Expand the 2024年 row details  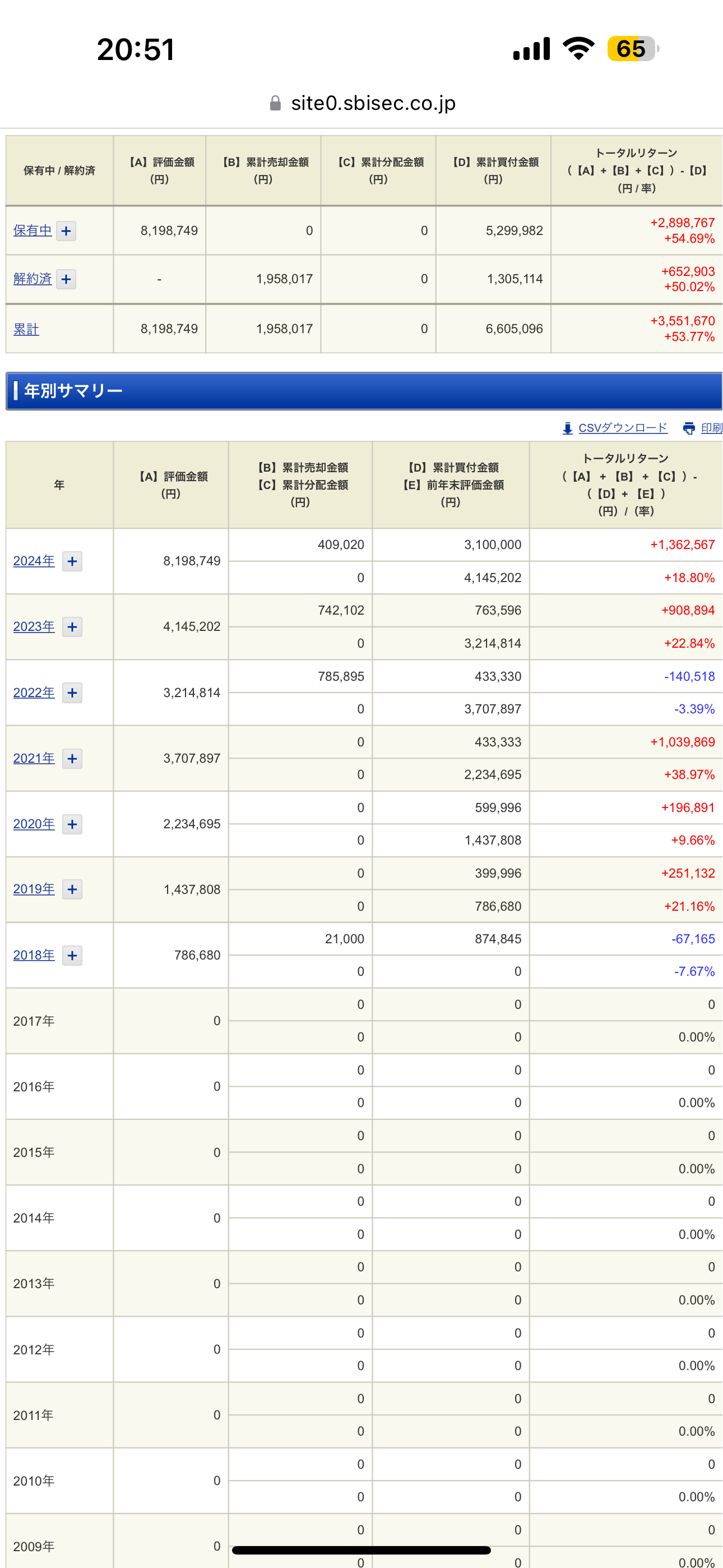72,561
